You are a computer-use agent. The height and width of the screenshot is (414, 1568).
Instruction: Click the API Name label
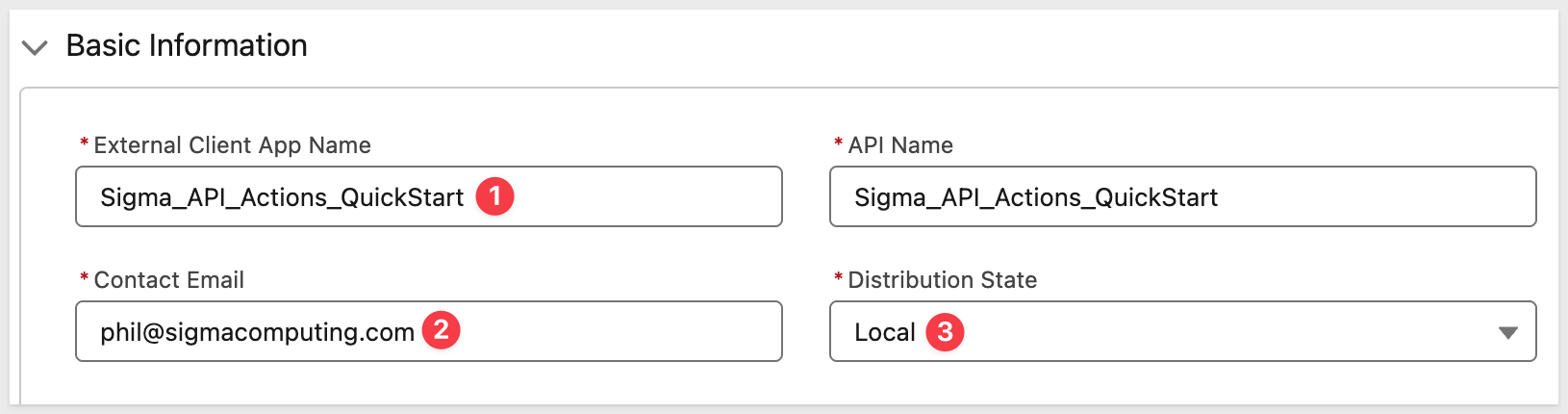click(x=900, y=145)
